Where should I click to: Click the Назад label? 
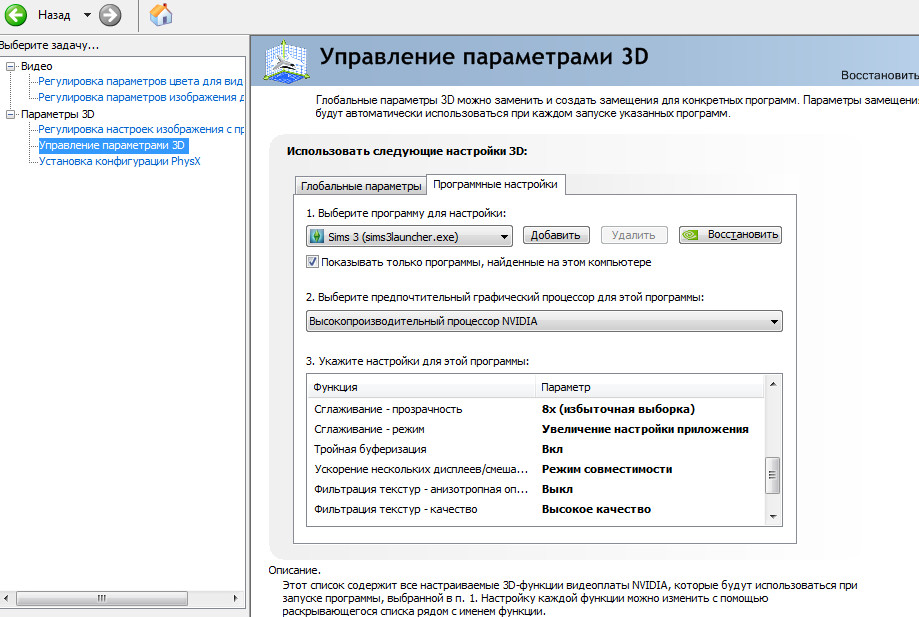click(54, 15)
